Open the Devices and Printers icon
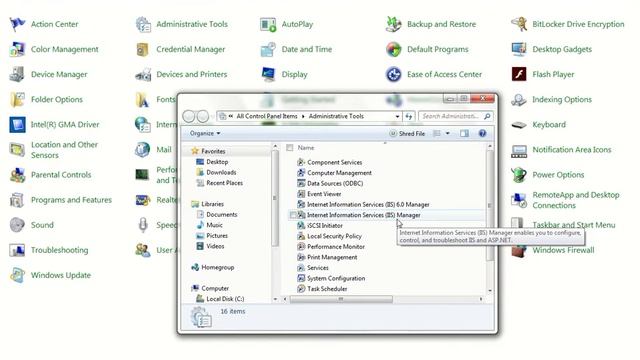640x360 pixels. click(143, 75)
